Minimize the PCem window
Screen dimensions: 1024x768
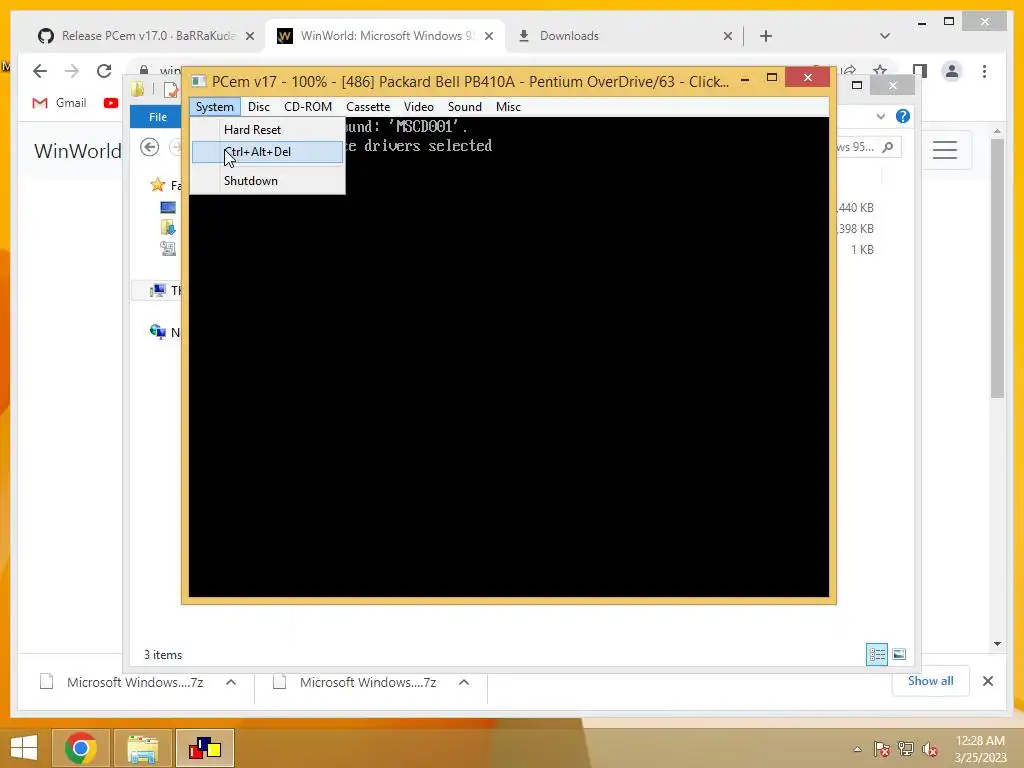pyautogui.click(x=744, y=78)
